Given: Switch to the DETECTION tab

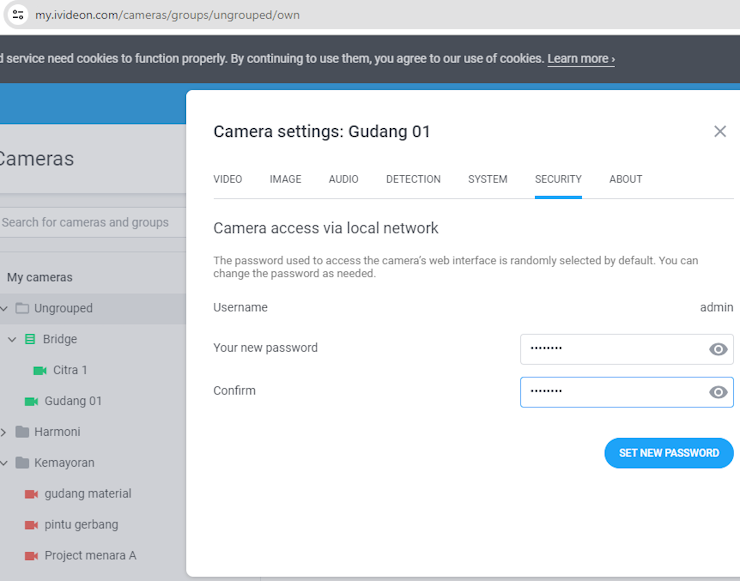Looking at the screenshot, I should [x=413, y=179].
